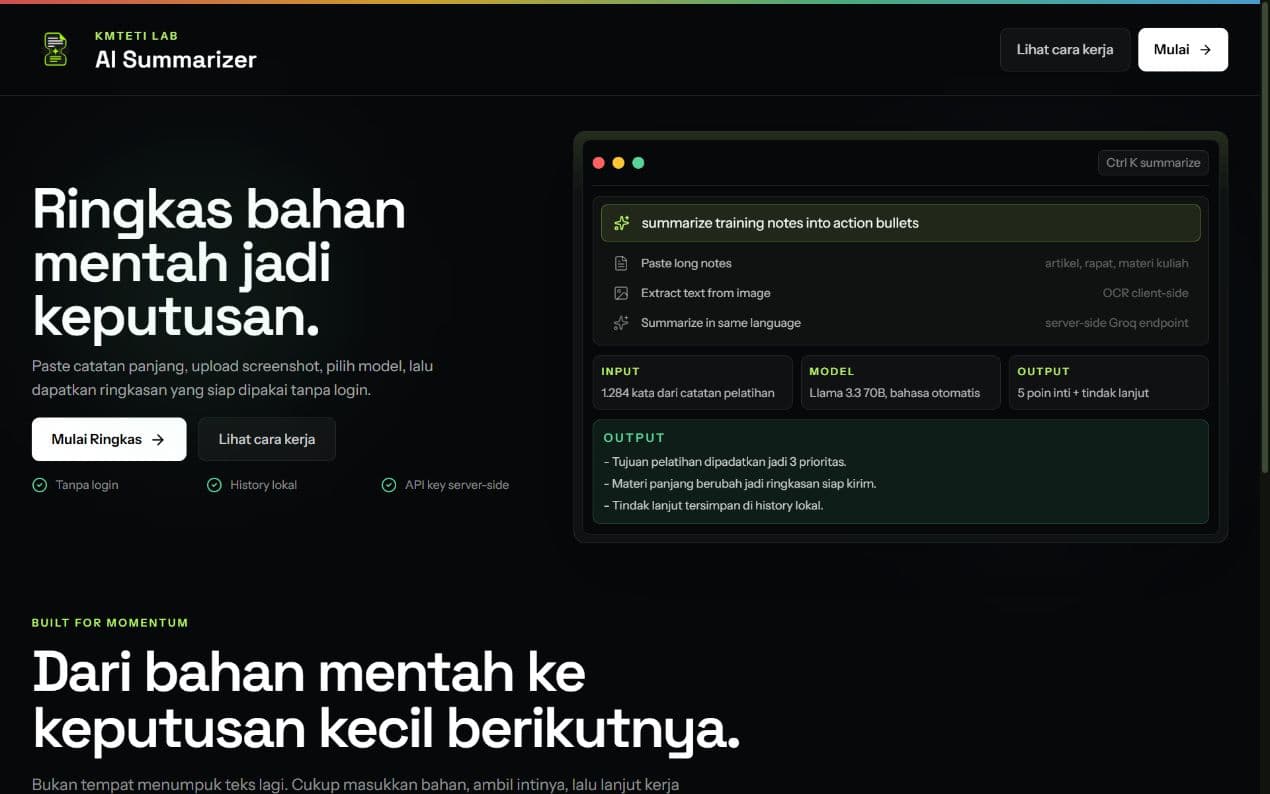Viewport: 1270px width, 794px height.
Task: Open Lihat cara kerja in the top header
Action: [1065, 49]
